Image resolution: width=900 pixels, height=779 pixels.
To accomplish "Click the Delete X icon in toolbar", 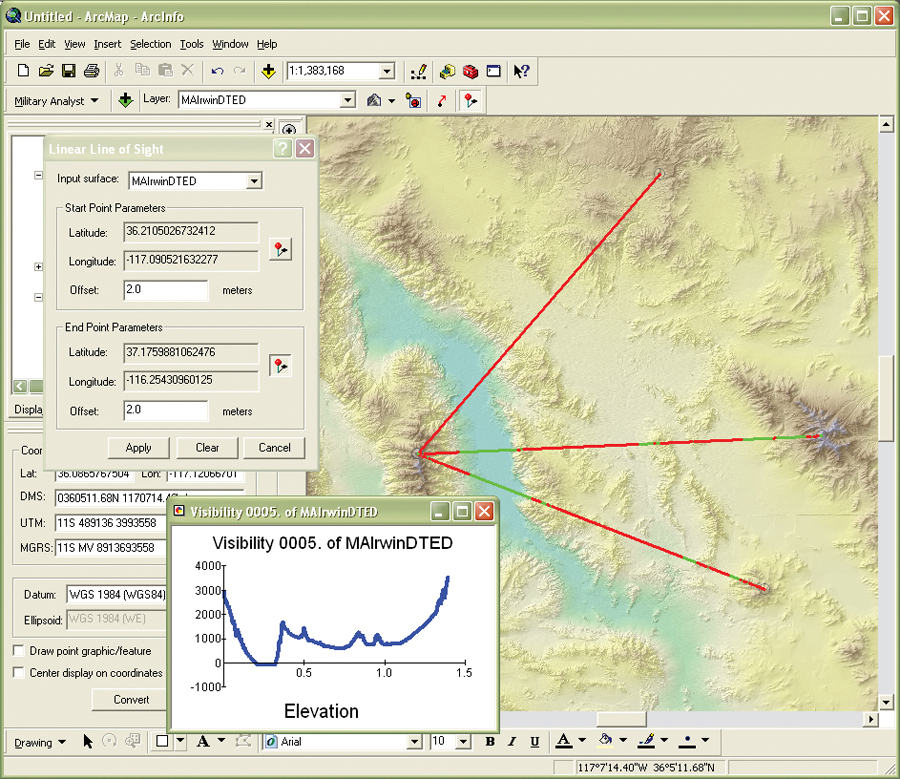I will [x=188, y=70].
